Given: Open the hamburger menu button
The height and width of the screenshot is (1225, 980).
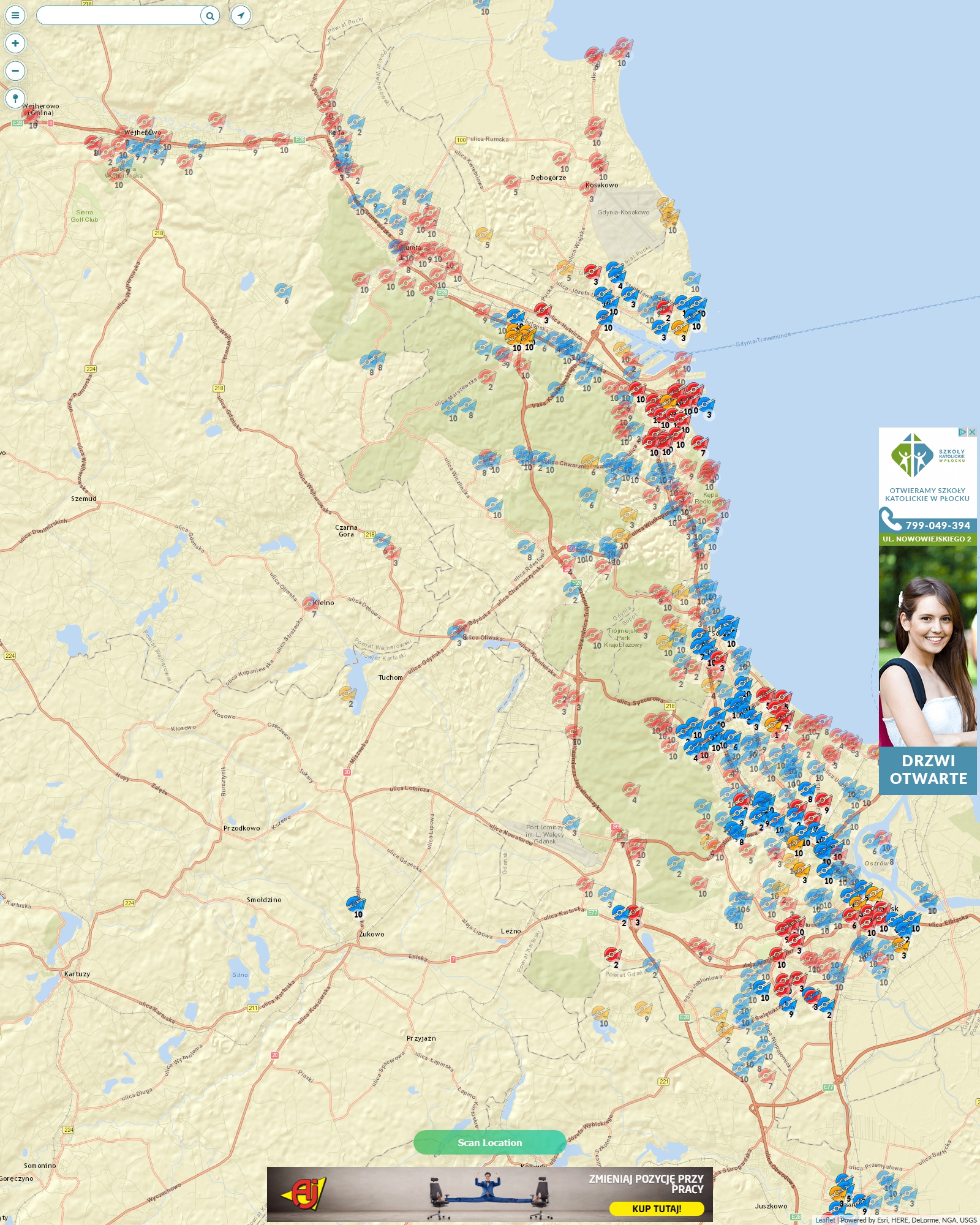Looking at the screenshot, I should tap(15, 16).
